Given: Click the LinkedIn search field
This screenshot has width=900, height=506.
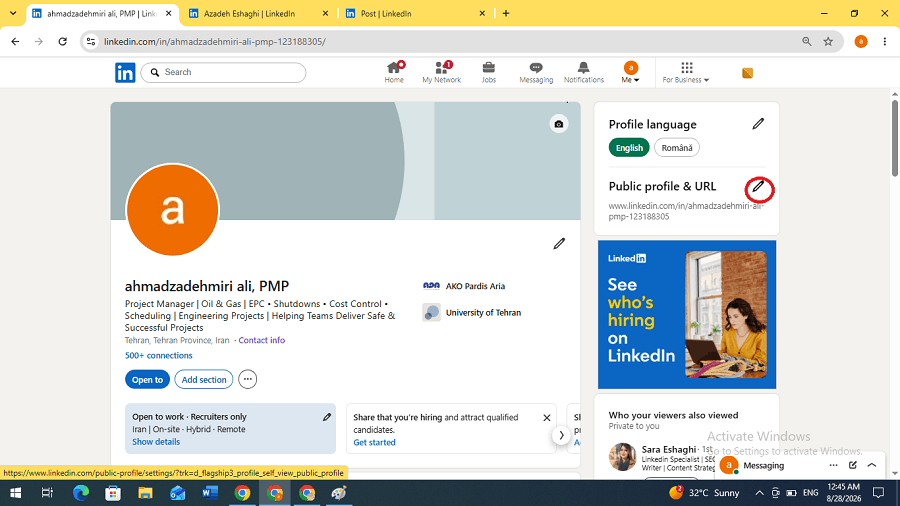Looking at the screenshot, I should (x=223, y=72).
